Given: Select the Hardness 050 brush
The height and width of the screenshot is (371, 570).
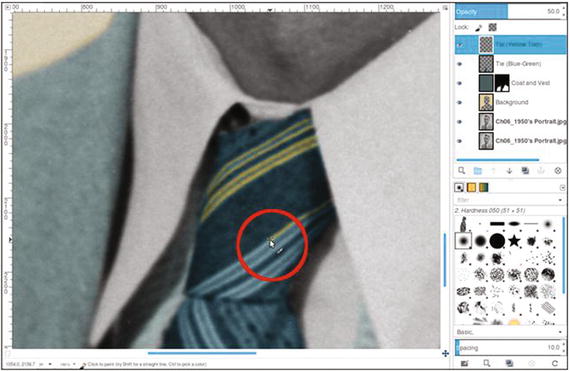Looking at the screenshot, I should coord(463,241).
